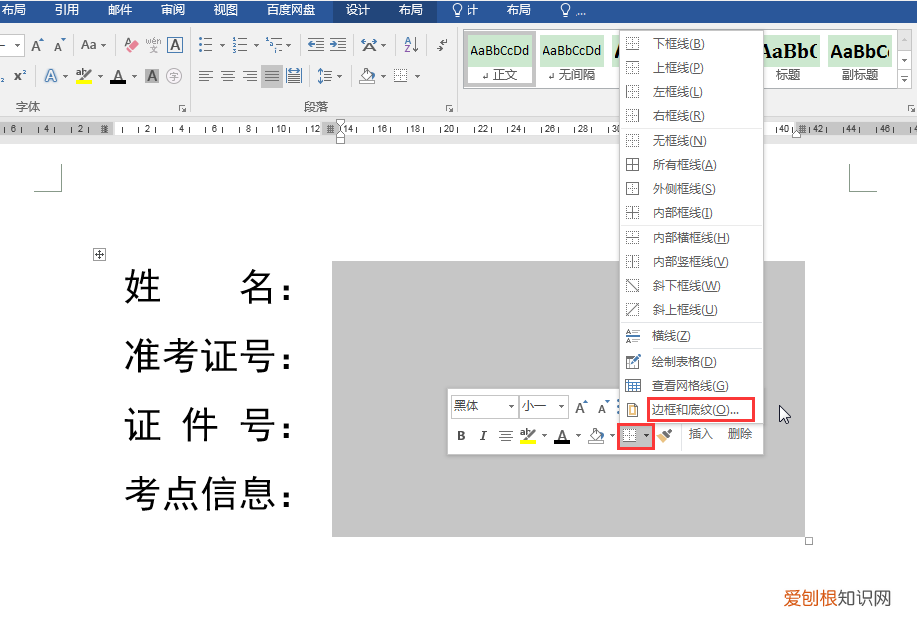917x617 pixels.
Task: Click the clear formatting eraser icon
Action: point(130,45)
